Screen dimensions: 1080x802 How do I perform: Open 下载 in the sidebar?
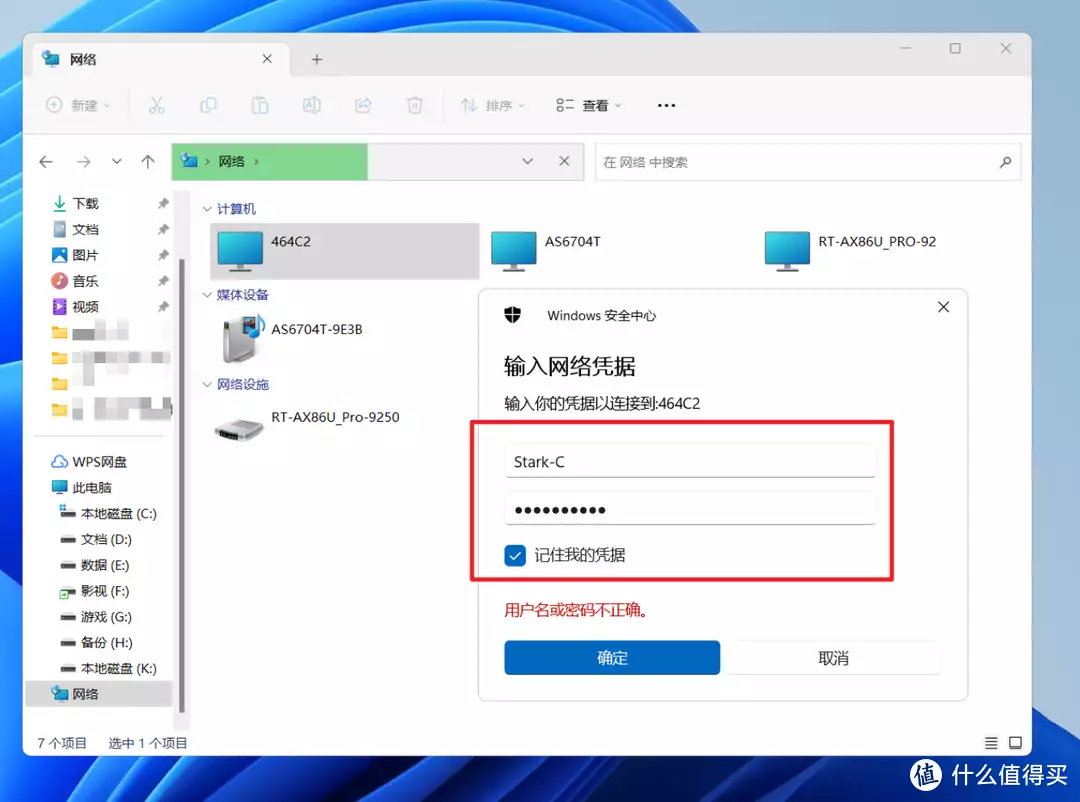tap(85, 203)
